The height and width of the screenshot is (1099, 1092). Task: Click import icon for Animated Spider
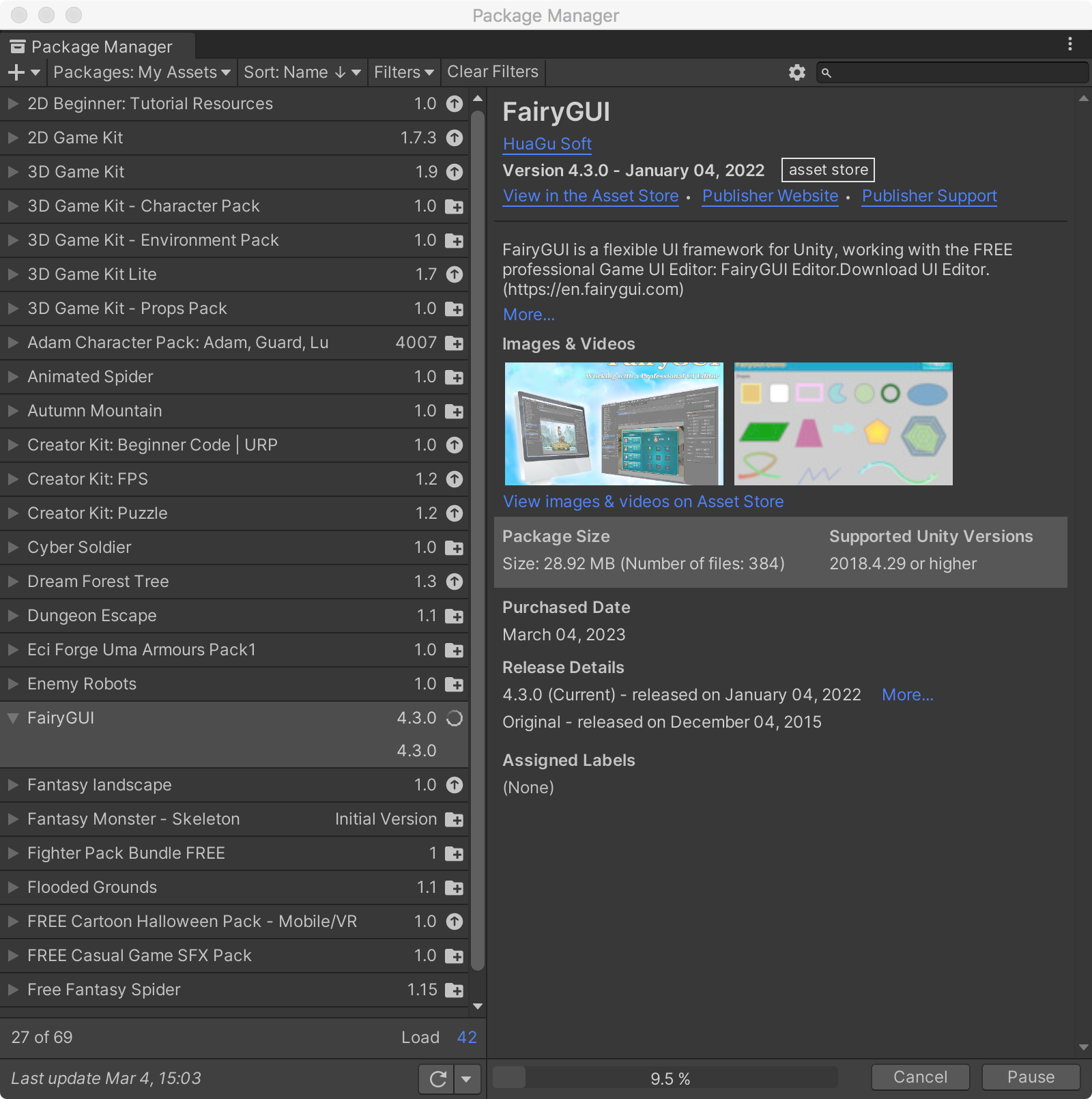pyautogui.click(x=455, y=377)
